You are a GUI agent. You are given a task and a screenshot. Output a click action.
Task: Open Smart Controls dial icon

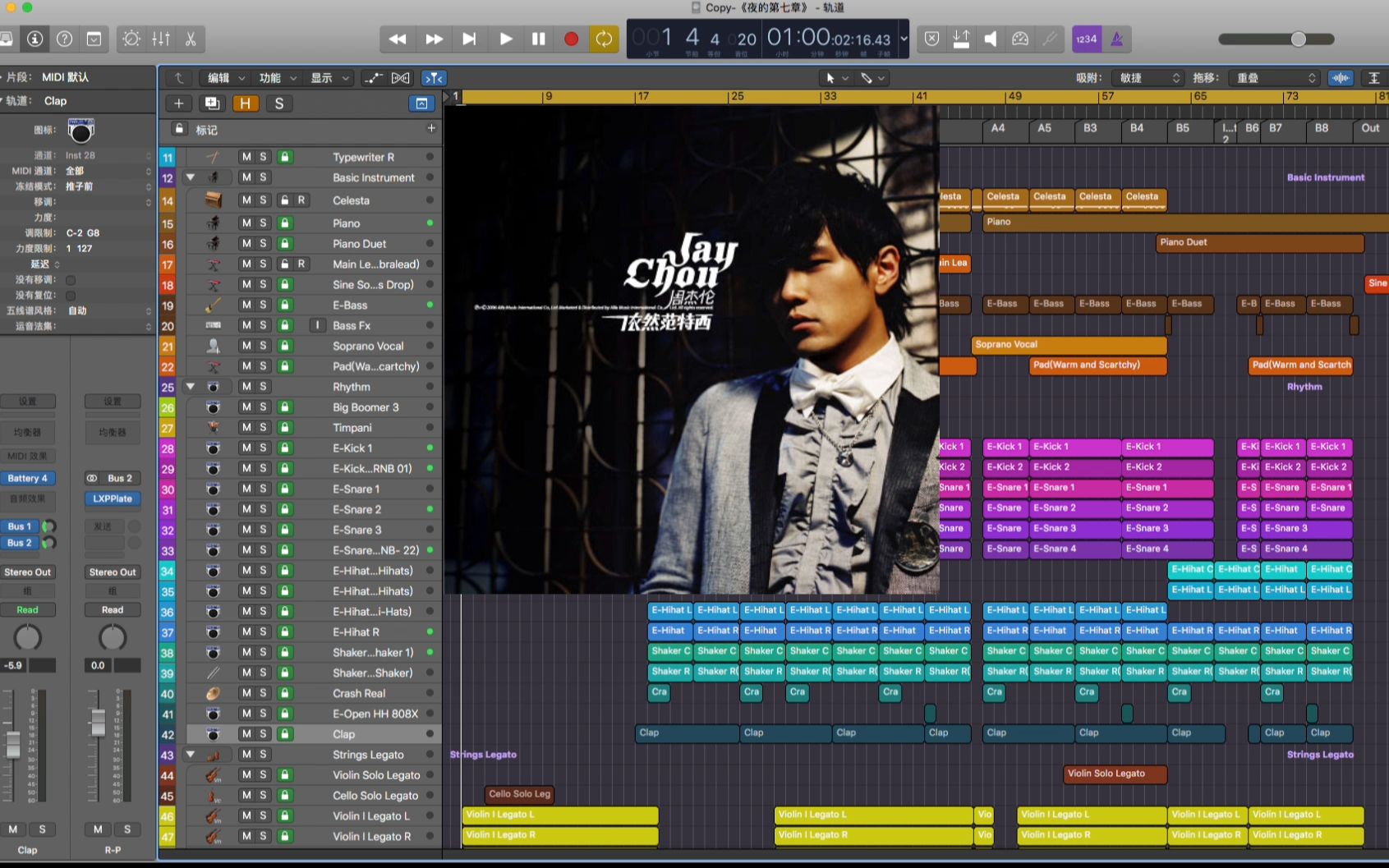click(x=131, y=39)
